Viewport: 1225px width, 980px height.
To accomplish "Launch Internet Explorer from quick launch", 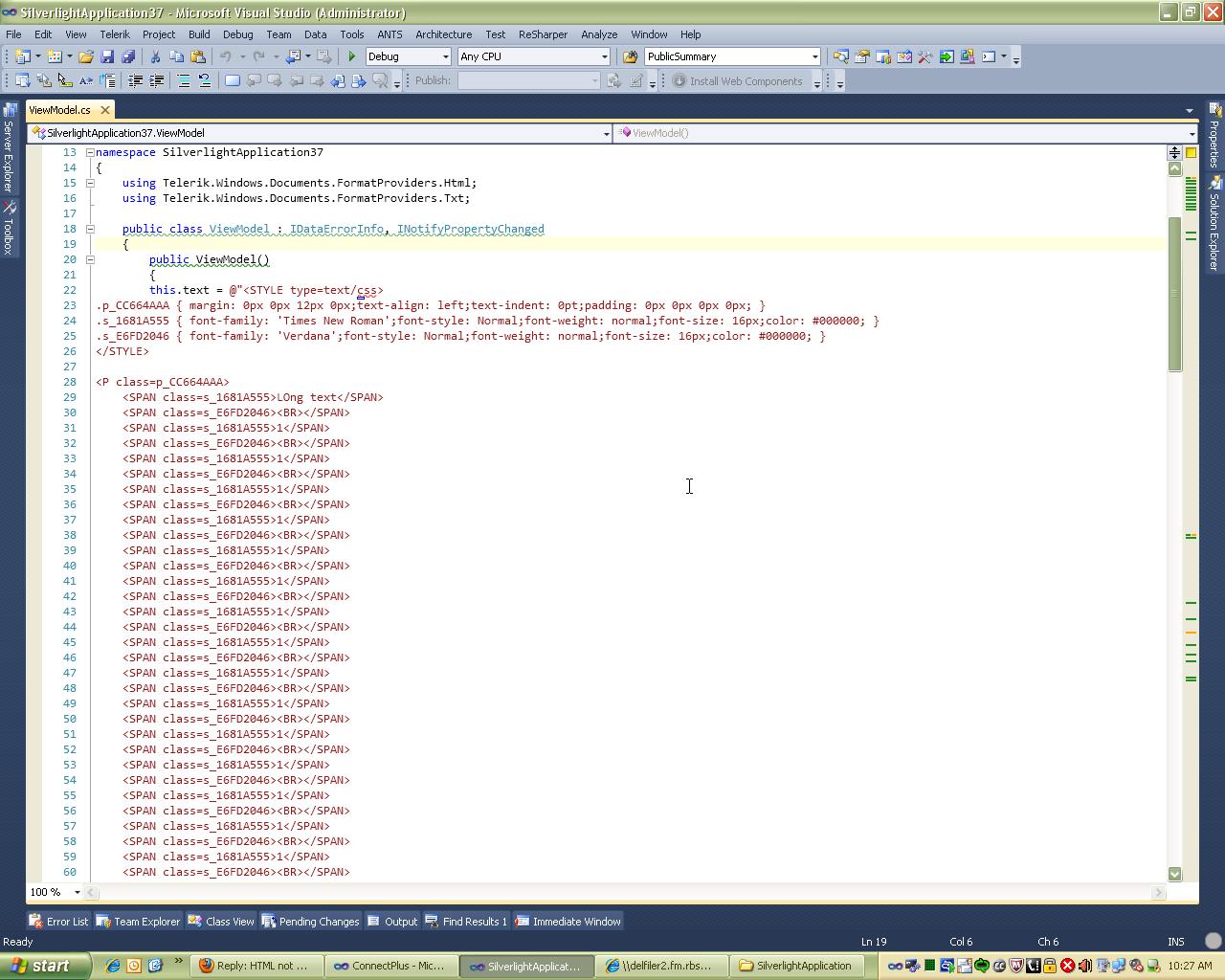I will [113, 966].
